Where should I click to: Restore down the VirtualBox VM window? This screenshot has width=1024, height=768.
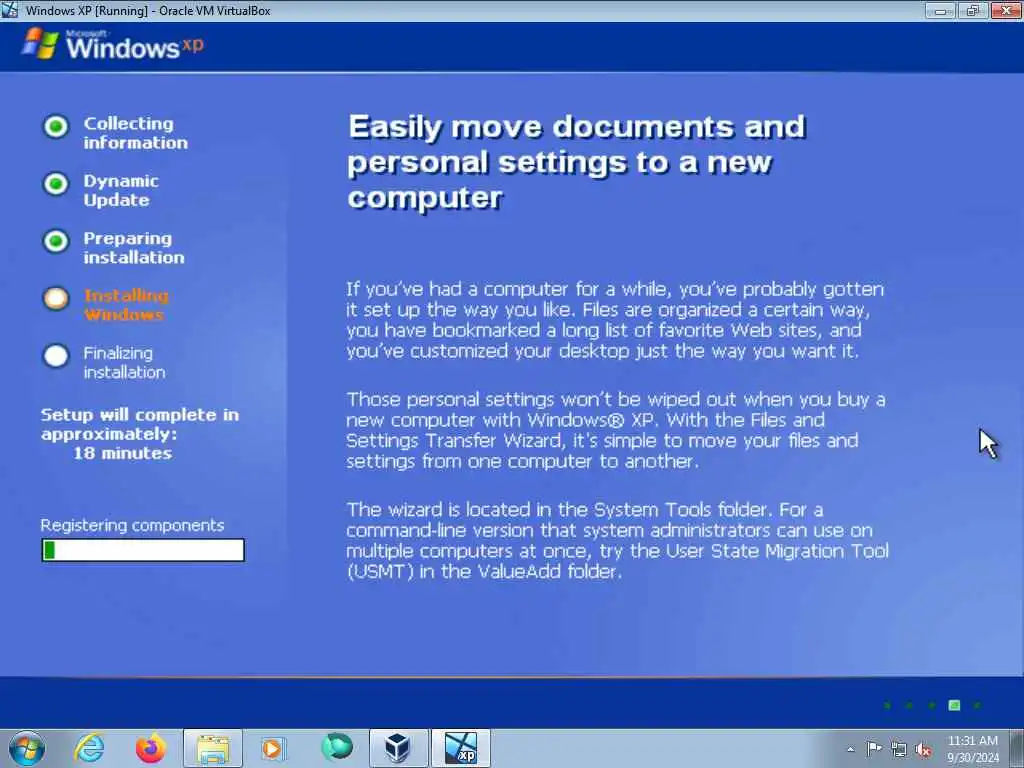point(973,10)
